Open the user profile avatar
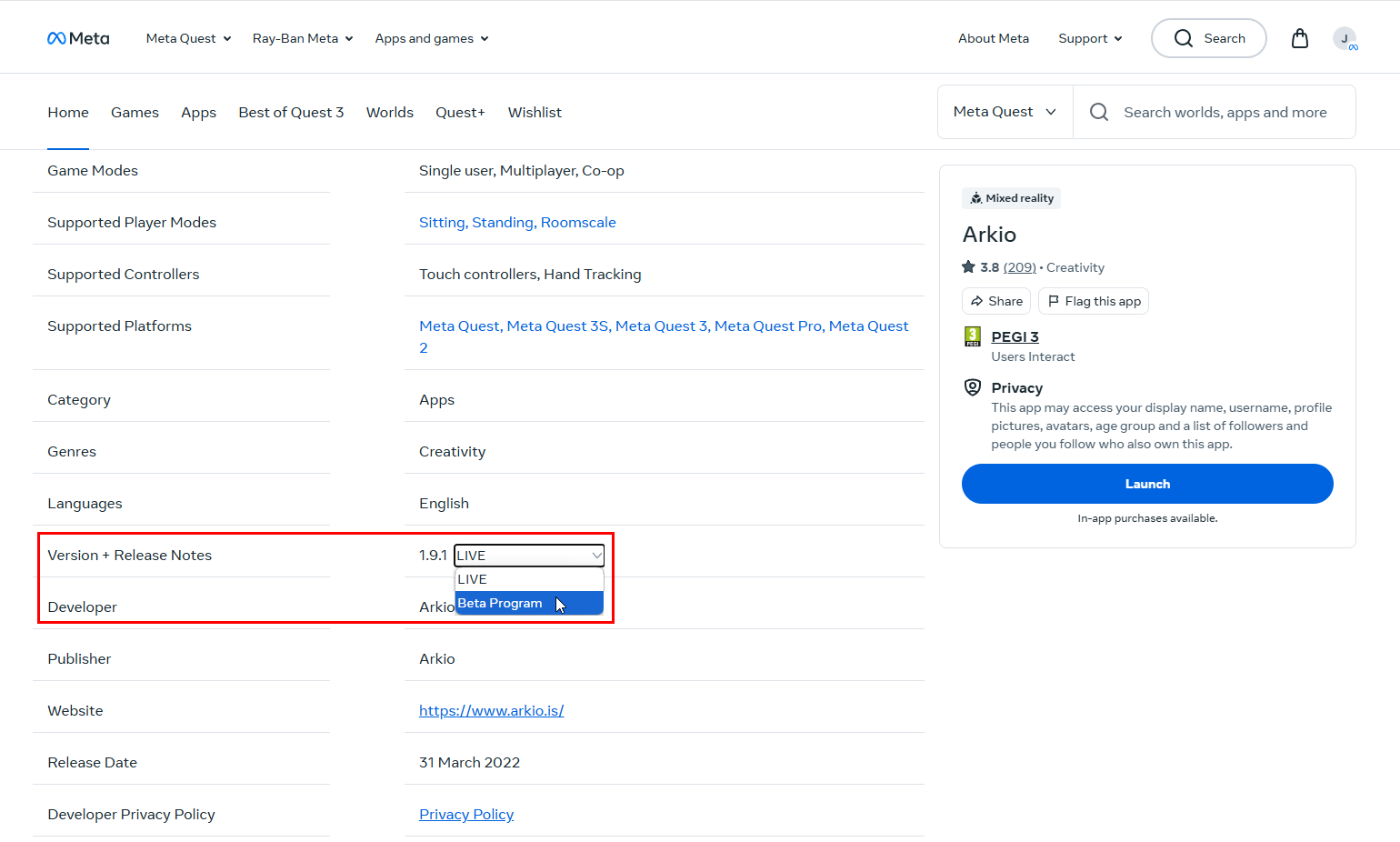1400x842 pixels. (x=1345, y=38)
